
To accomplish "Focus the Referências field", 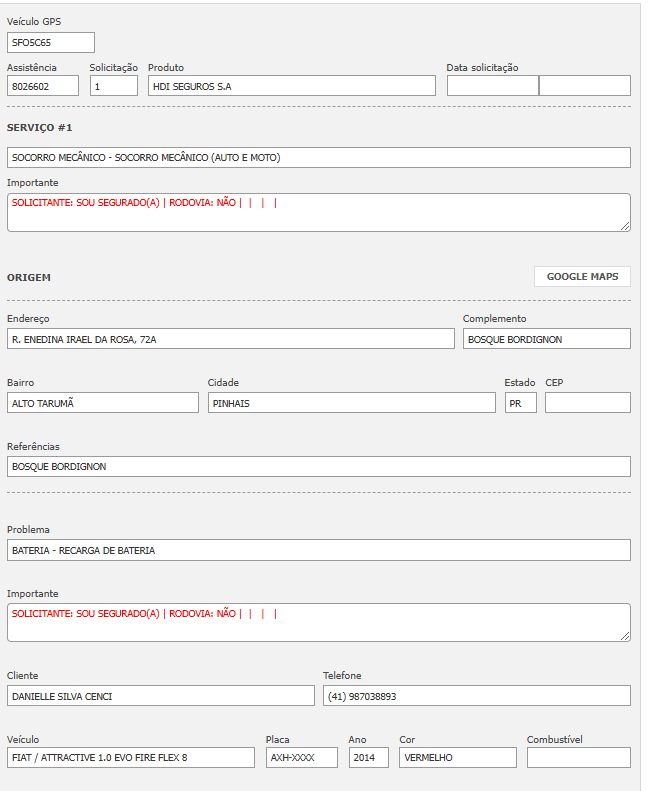I will (318, 467).
